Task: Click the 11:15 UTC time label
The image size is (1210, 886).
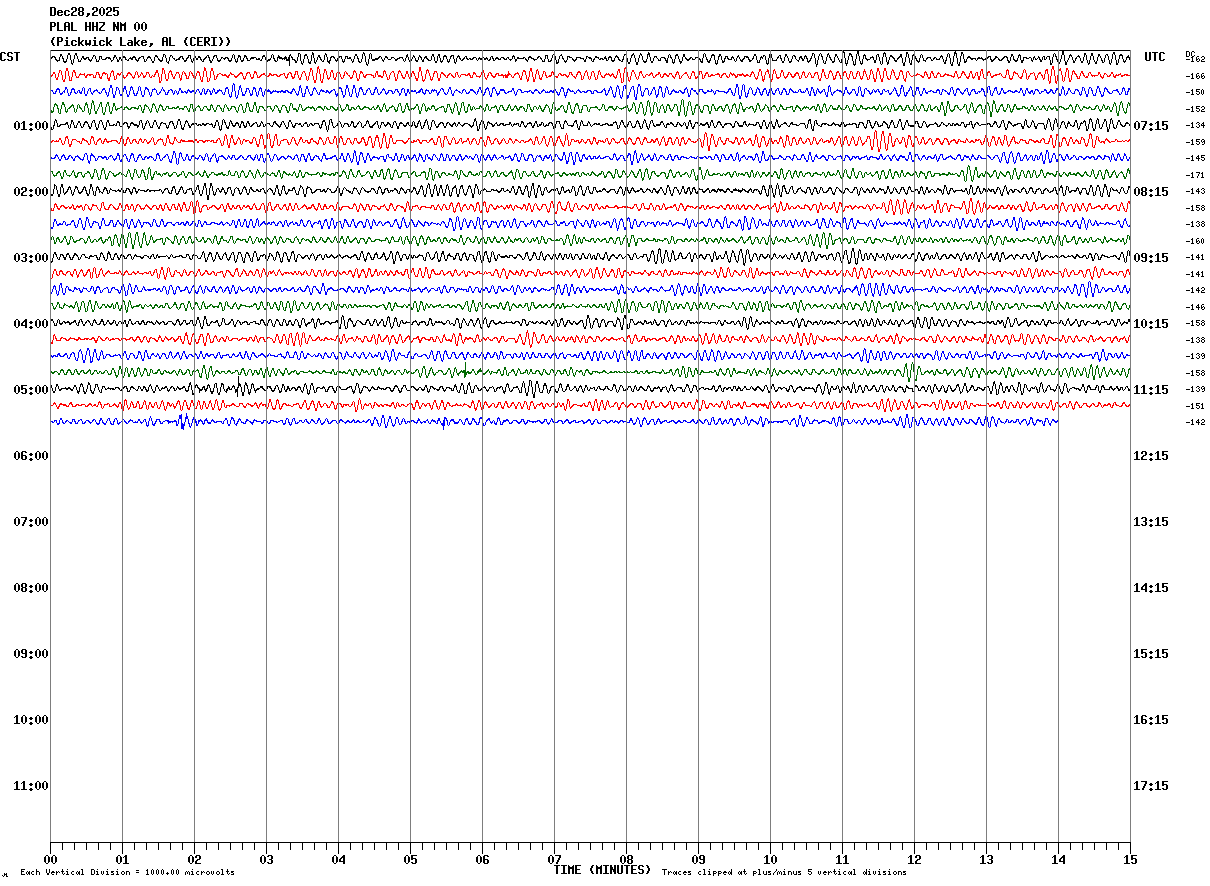Action: coord(1151,390)
